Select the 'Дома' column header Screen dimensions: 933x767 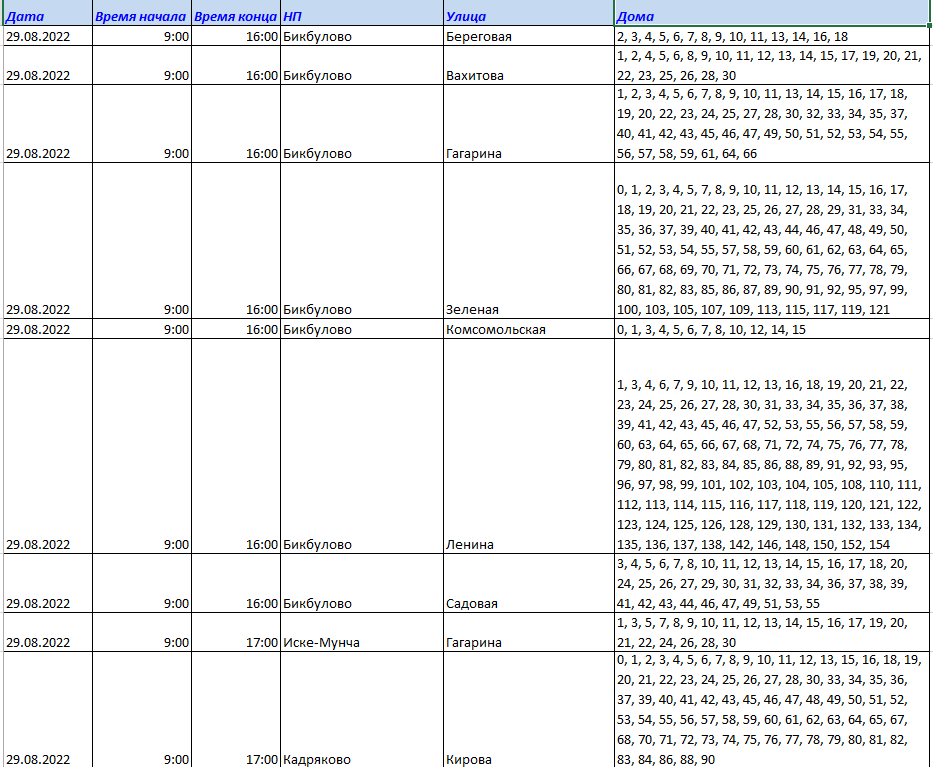click(x=771, y=17)
